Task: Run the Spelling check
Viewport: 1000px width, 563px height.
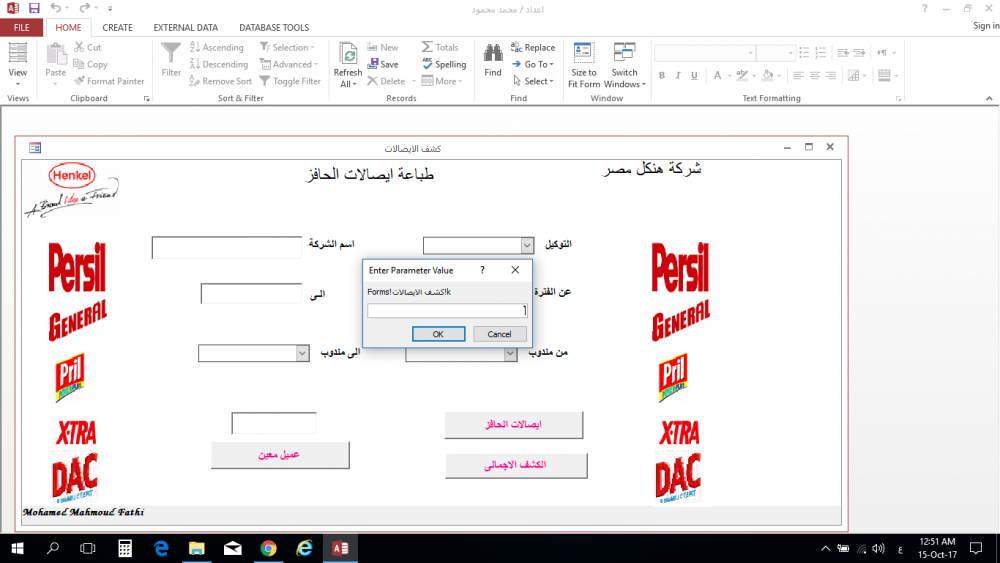Action: [x=444, y=64]
